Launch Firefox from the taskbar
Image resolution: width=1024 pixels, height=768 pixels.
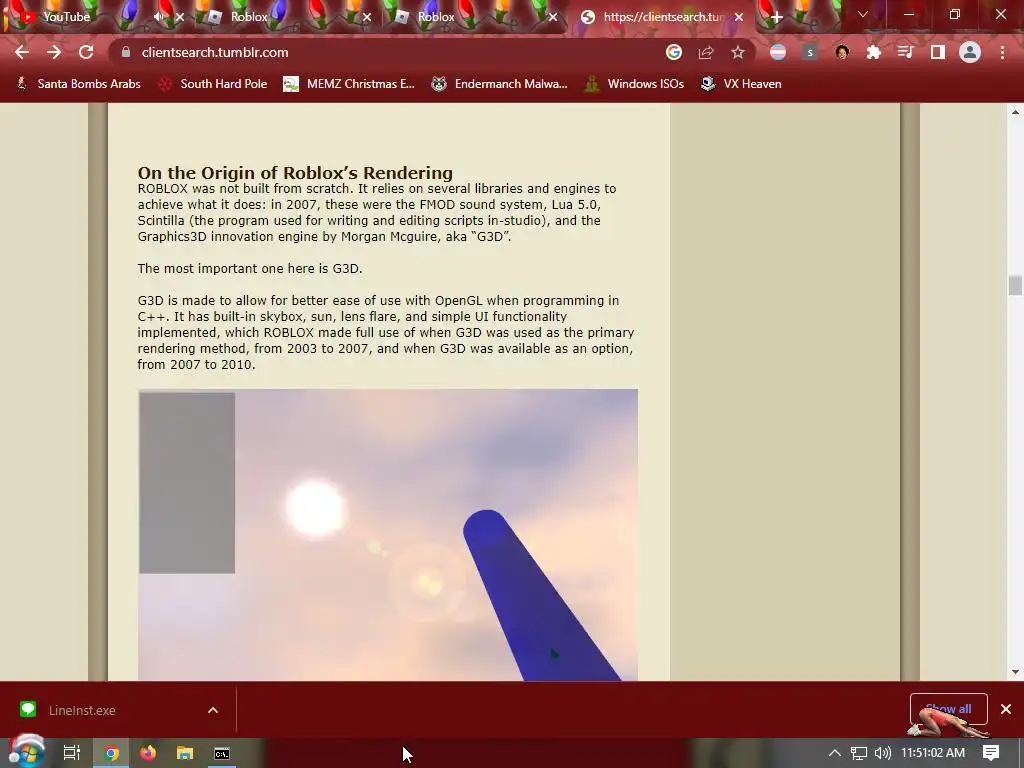148,753
